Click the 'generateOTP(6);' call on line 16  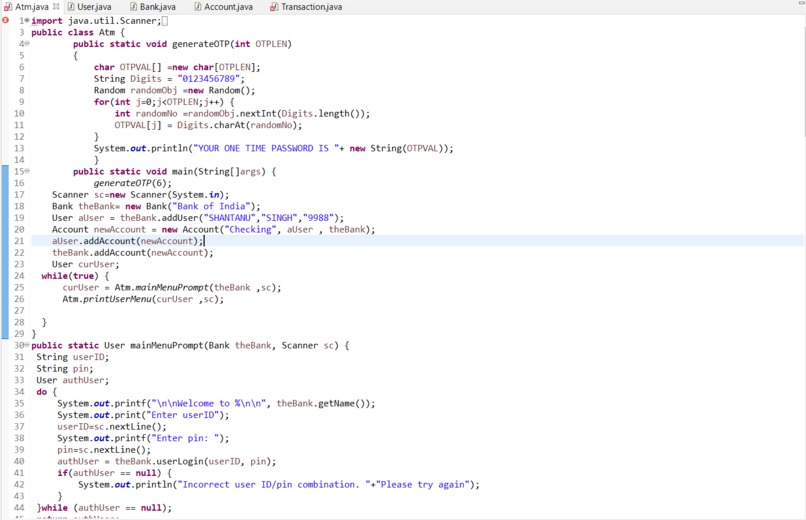click(133, 183)
